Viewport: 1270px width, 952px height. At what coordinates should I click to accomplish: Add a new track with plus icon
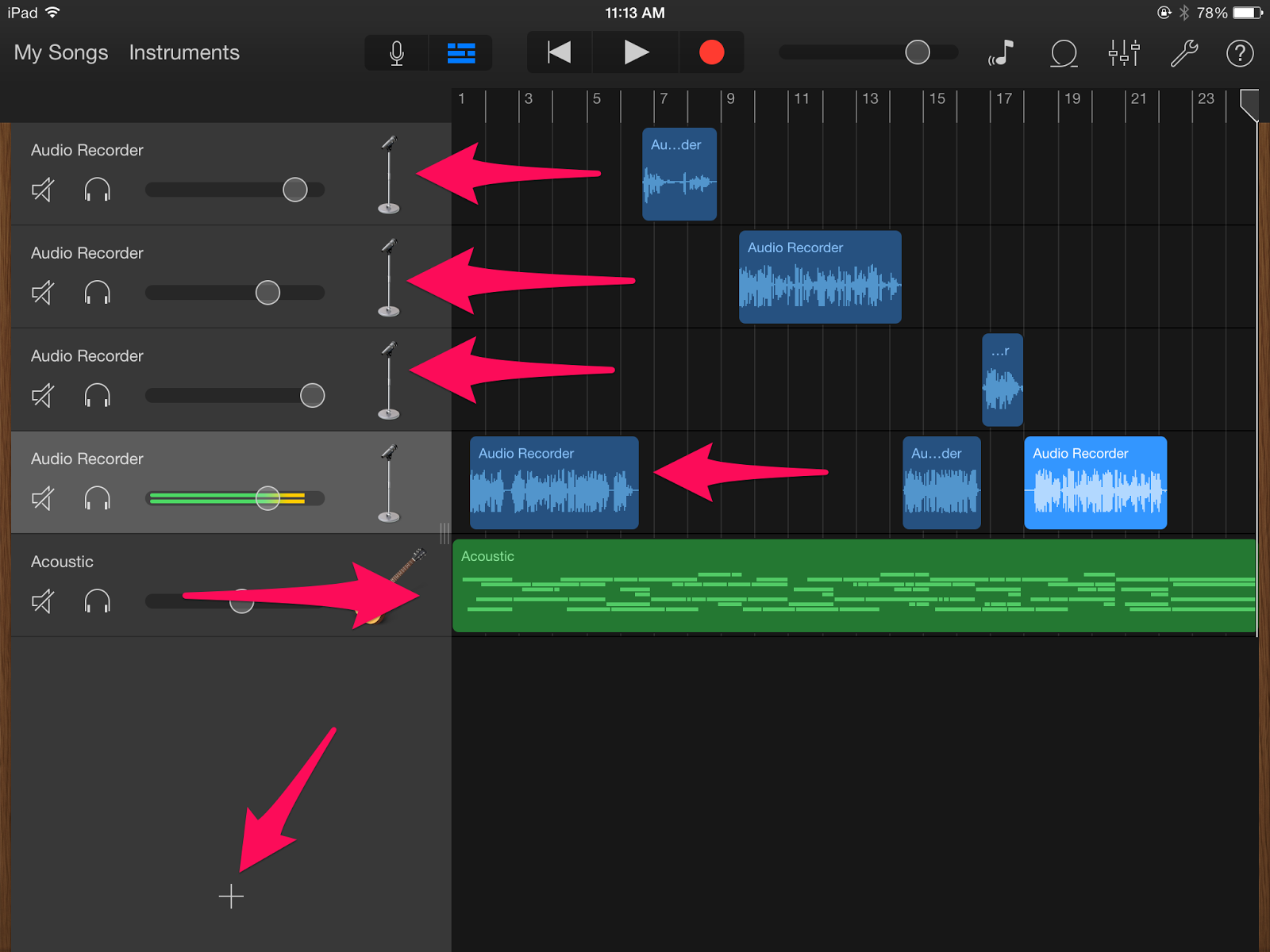[231, 896]
